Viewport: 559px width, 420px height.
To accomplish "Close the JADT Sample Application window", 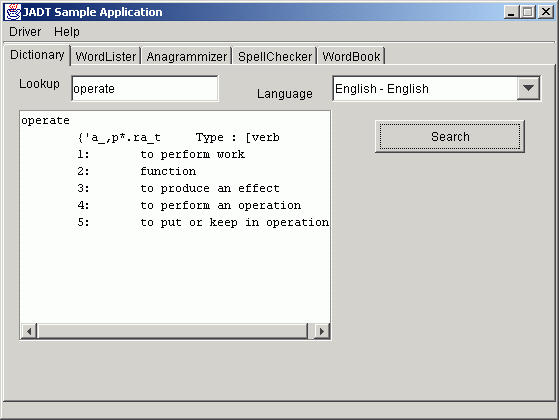I will point(546,12).
